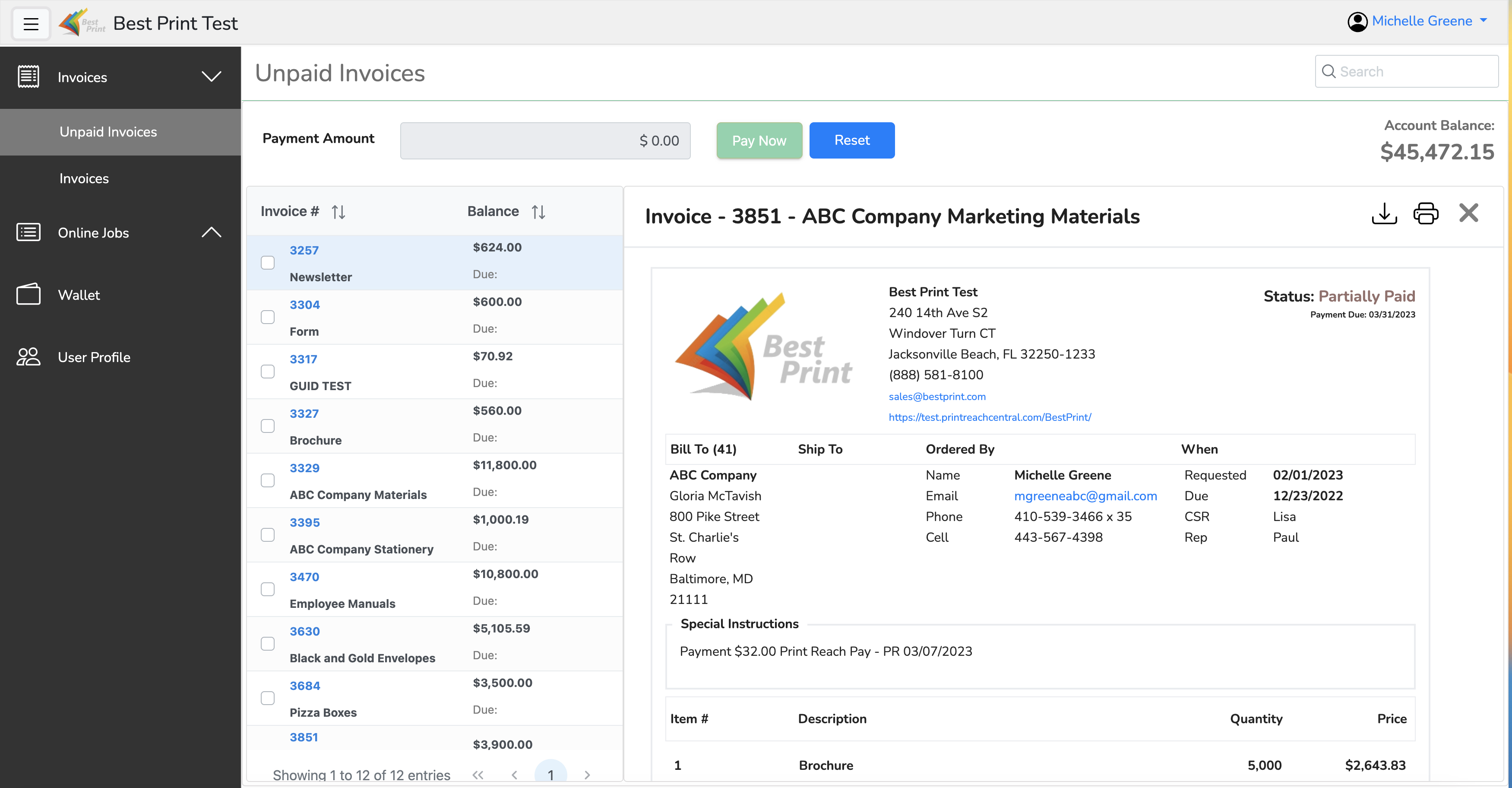Expand the Online Jobs section
This screenshot has height=788, width=1512.
click(x=212, y=232)
